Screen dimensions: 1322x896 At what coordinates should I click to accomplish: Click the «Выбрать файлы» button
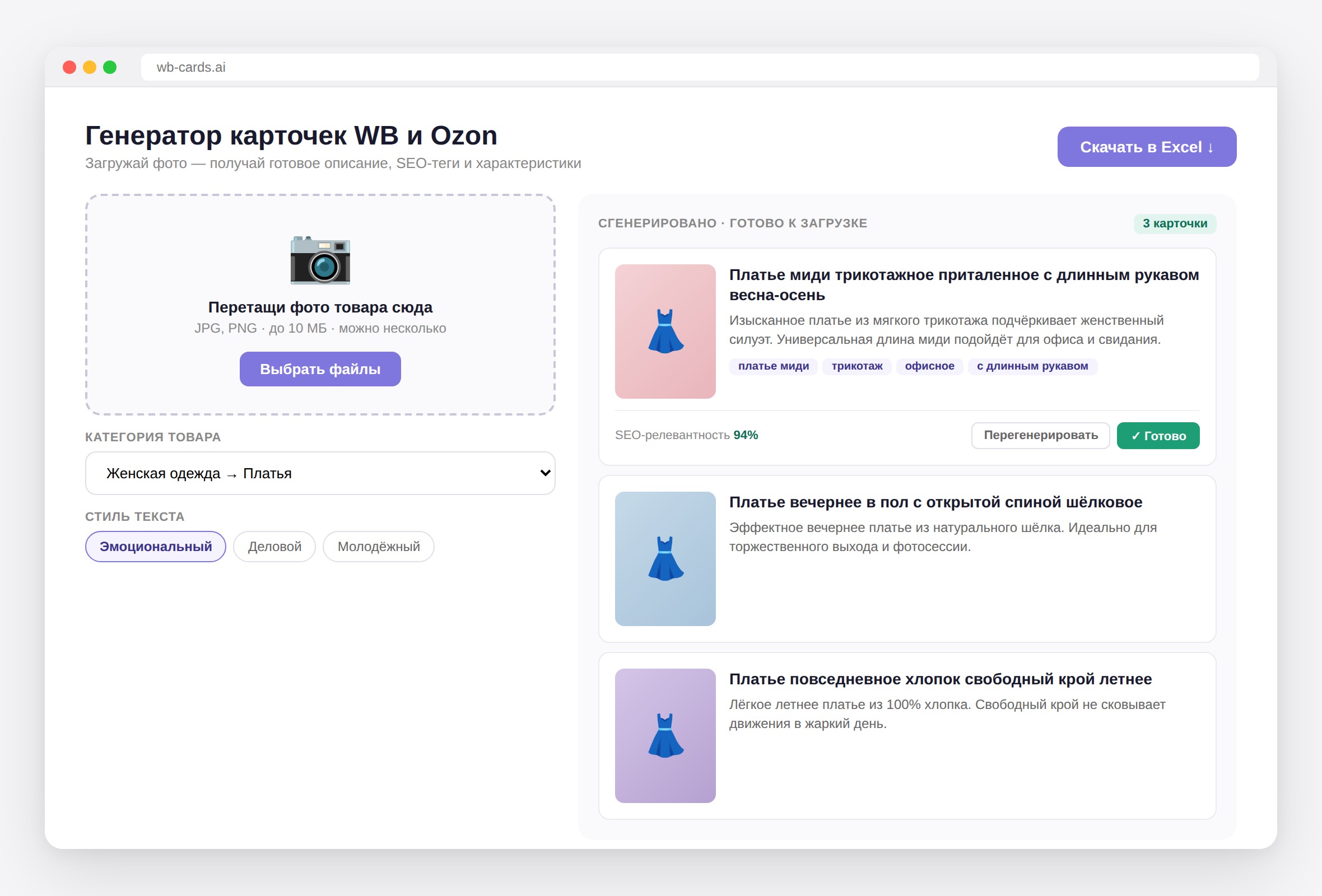coord(320,369)
